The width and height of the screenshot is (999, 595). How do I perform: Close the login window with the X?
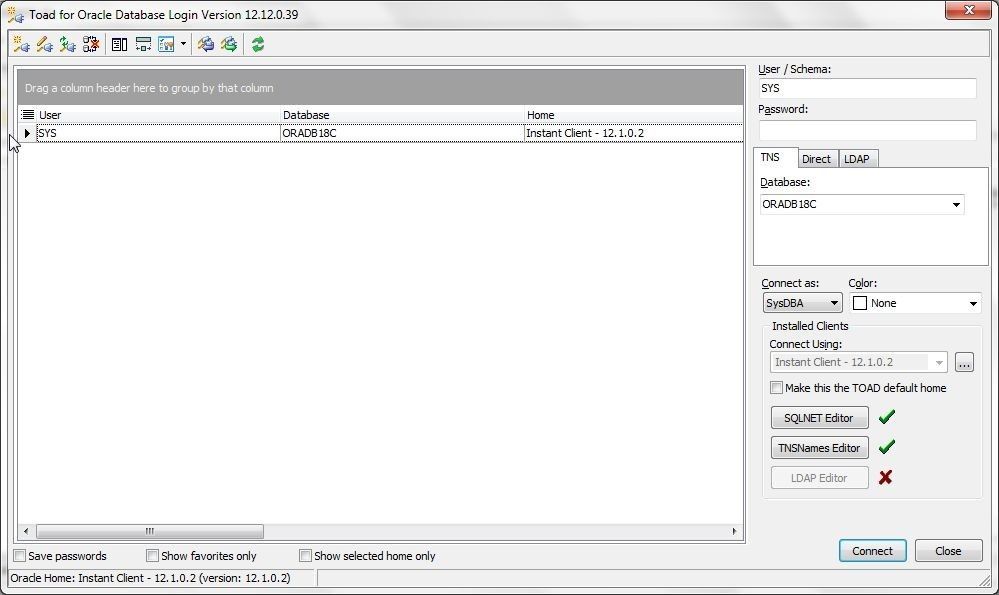pos(968,10)
